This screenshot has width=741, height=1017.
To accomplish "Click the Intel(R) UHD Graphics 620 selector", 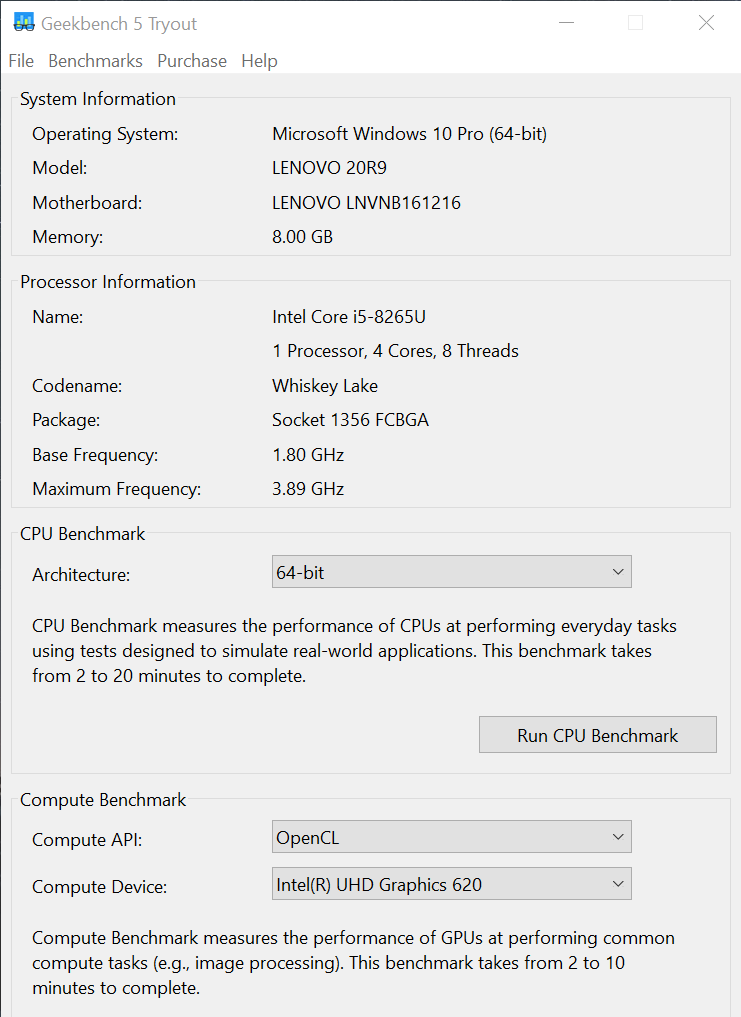I will point(451,883).
